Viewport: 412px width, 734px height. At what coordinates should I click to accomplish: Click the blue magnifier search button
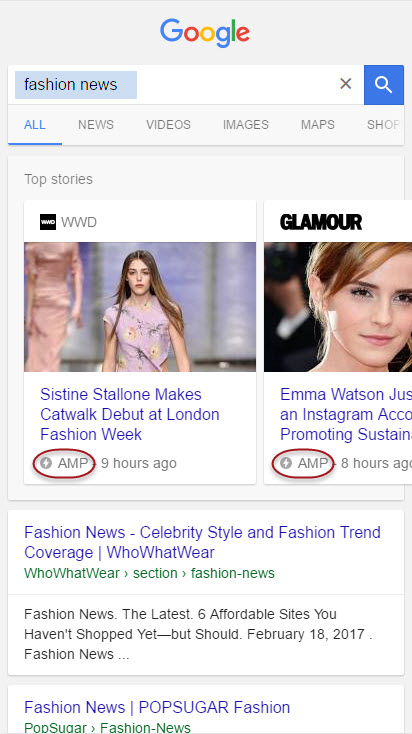pos(384,85)
